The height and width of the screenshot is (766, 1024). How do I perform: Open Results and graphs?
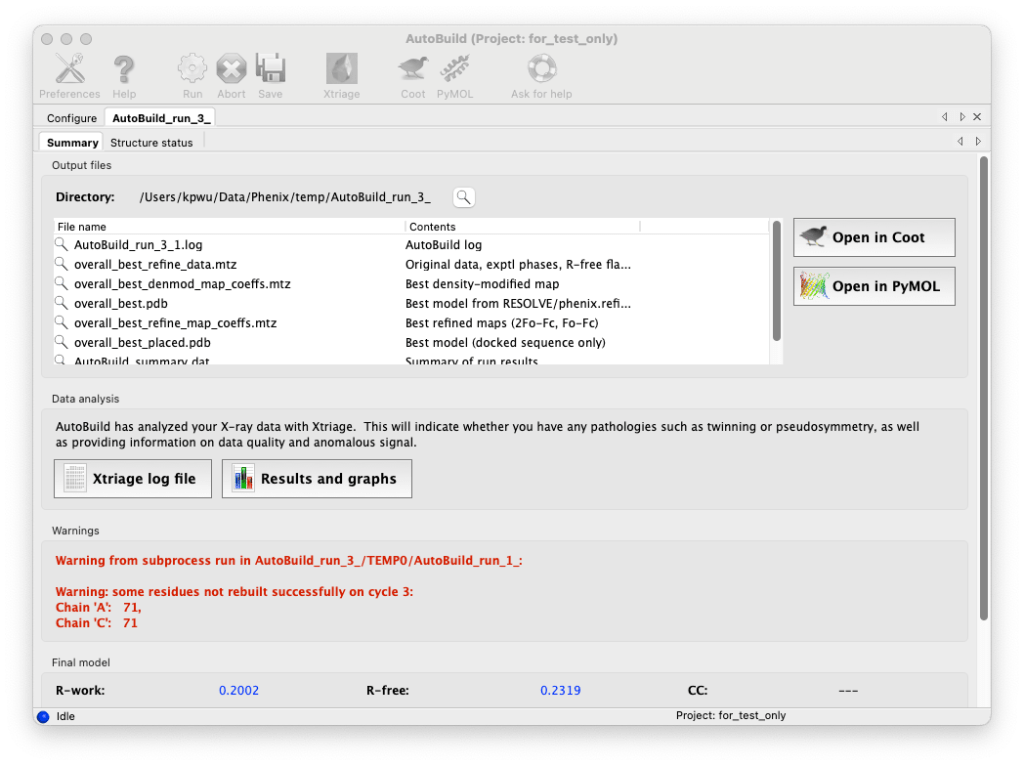pyautogui.click(x=316, y=479)
